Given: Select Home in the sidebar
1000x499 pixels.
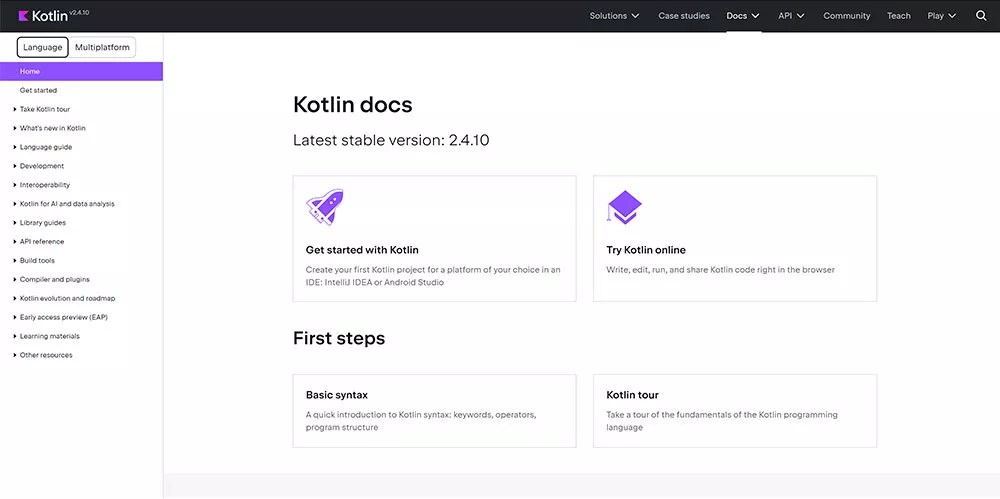Looking at the screenshot, I should tap(81, 71).
